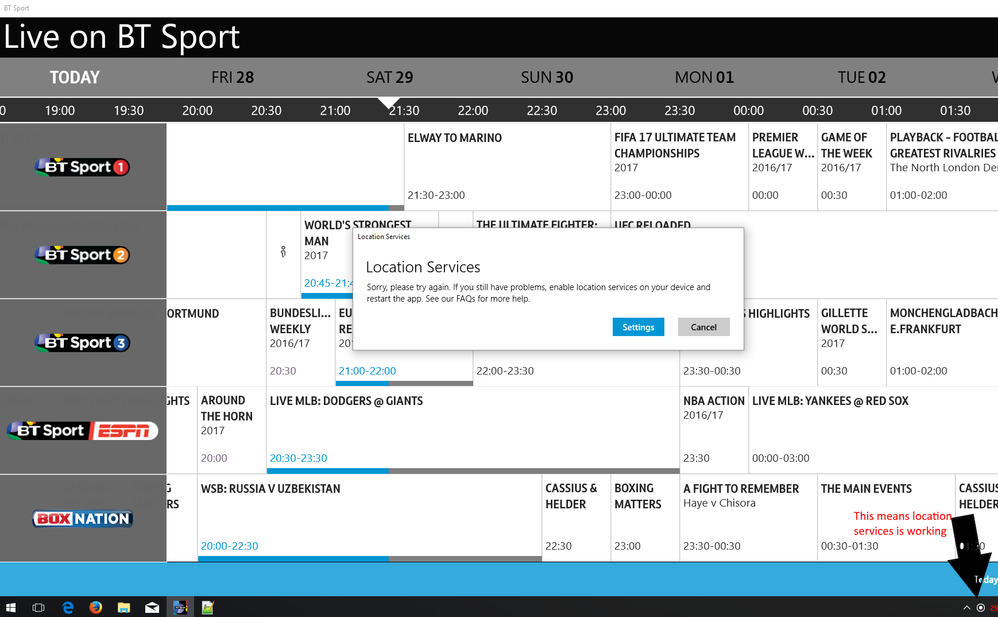Click the 19:00 time label
Screen dimensions: 998x617
(x=60, y=110)
